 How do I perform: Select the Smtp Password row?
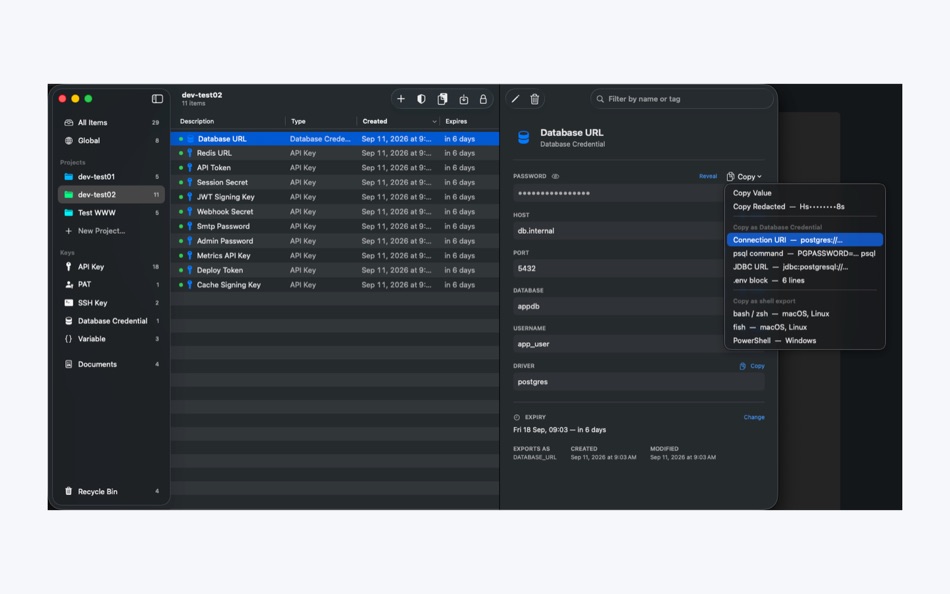click(x=335, y=226)
